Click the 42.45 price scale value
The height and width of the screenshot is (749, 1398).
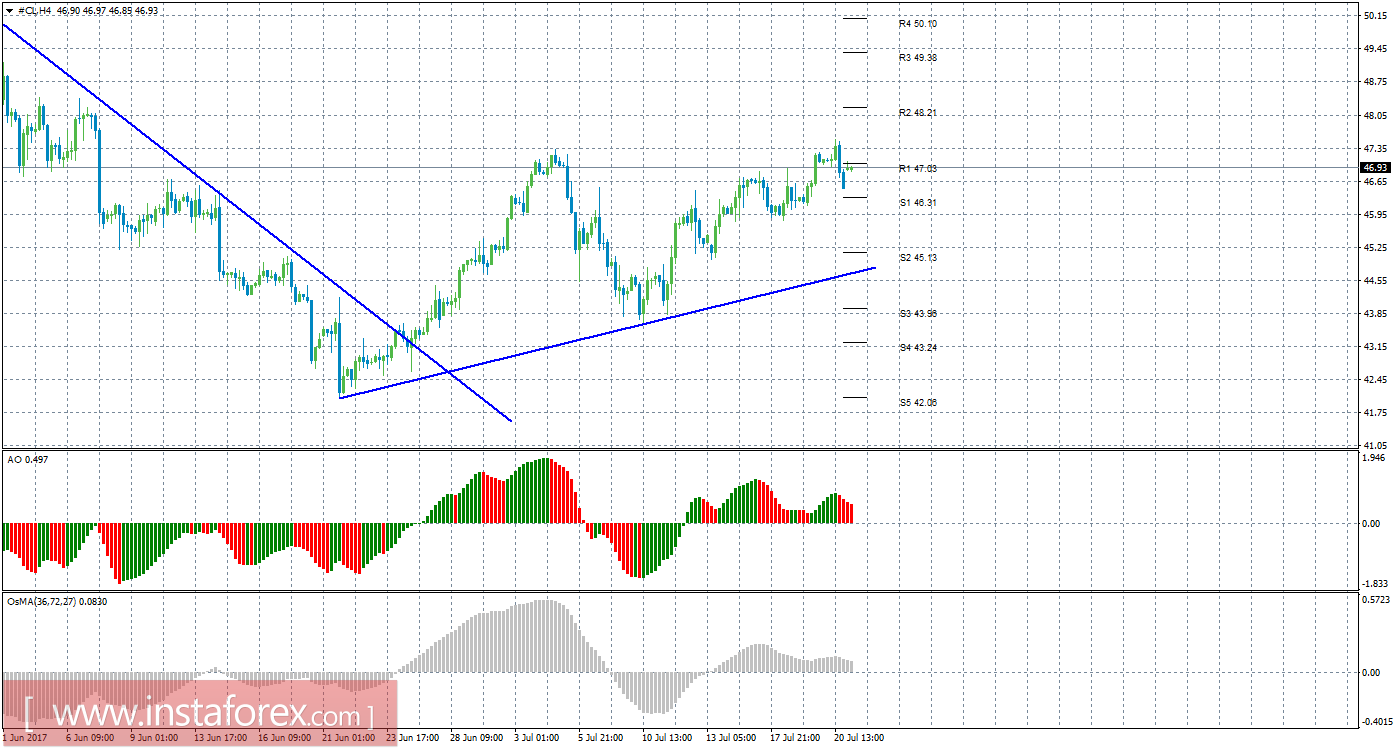1376,380
